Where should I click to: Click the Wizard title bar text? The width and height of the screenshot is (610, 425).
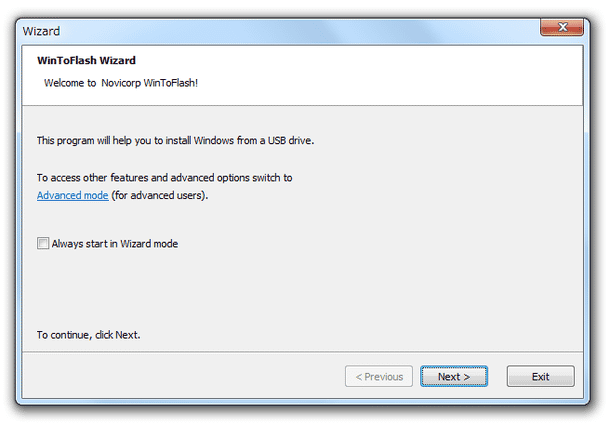41,31
